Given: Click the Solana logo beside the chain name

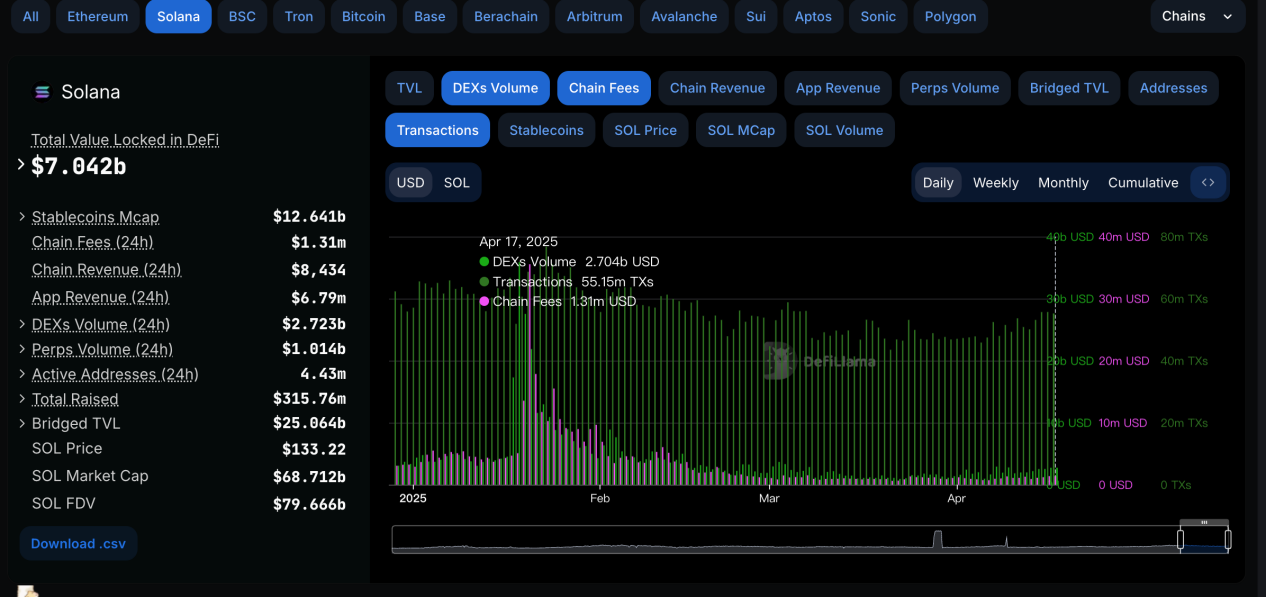Looking at the screenshot, I should pyautogui.click(x=41, y=91).
